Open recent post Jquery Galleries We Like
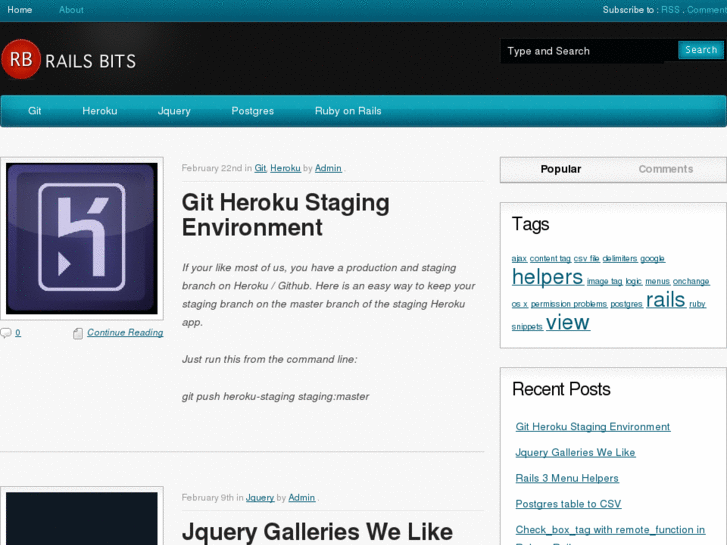 pos(575,452)
